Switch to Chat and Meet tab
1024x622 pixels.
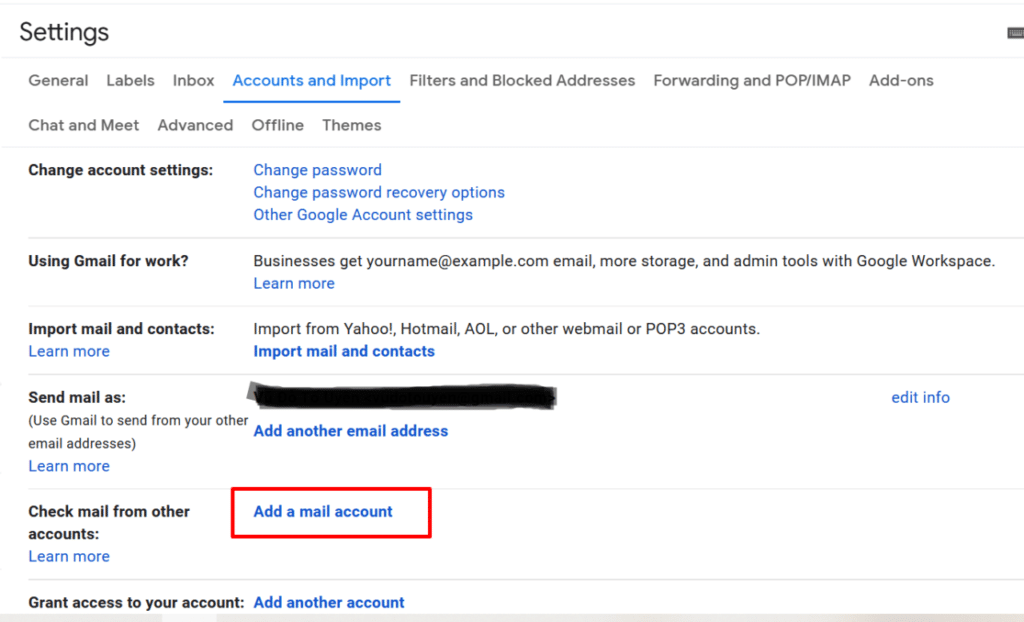click(x=84, y=125)
